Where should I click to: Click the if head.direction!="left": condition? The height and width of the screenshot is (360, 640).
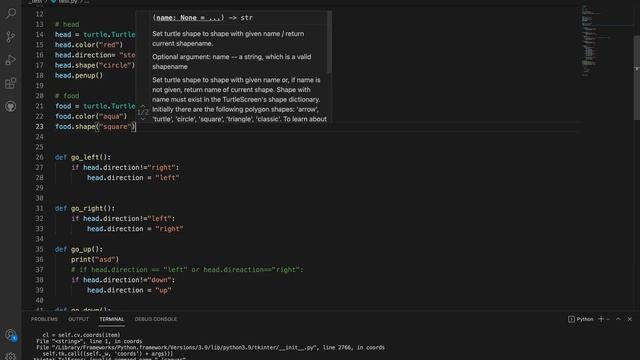123,218
